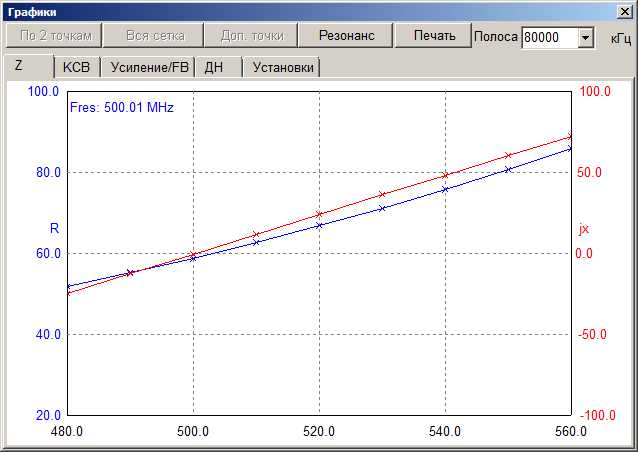
Task: Open the Установки tab
Action: click(x=283, y=68)
